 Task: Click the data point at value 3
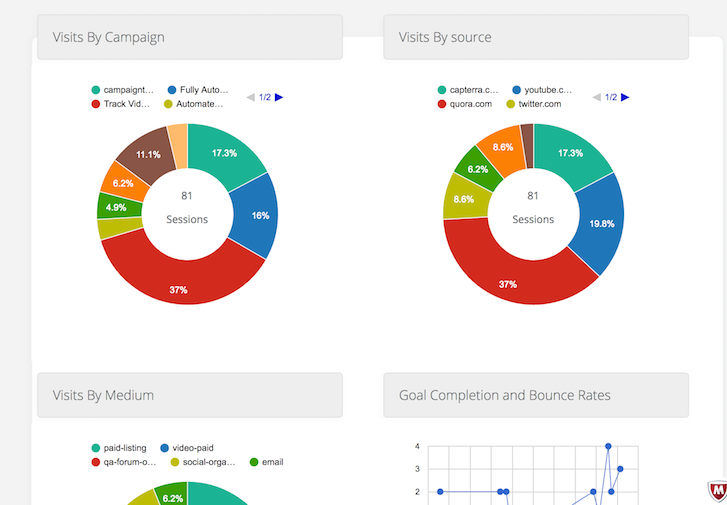(620, 469)
